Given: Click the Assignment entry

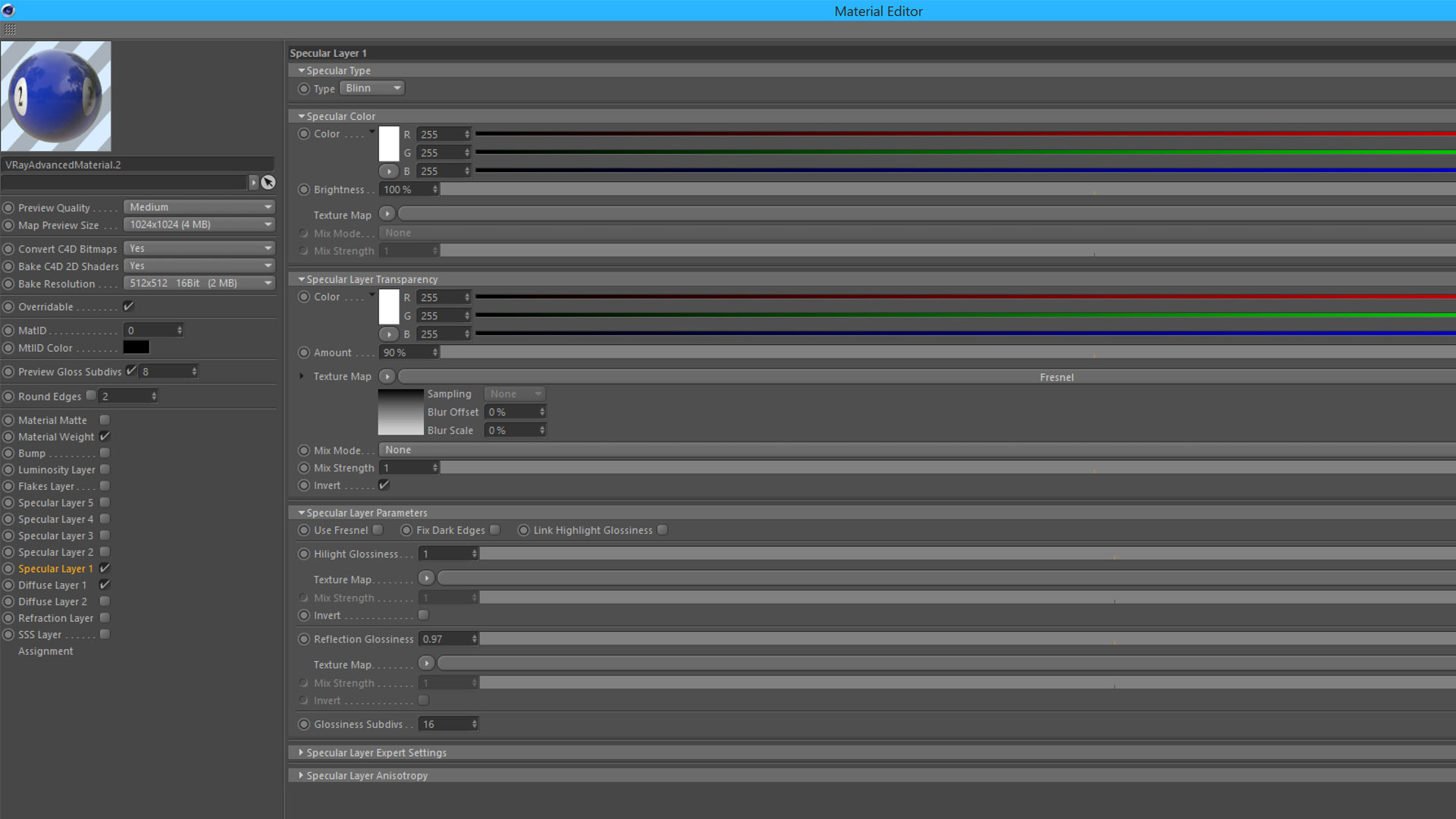Looking at the screenshot, I should pos(45,651).
